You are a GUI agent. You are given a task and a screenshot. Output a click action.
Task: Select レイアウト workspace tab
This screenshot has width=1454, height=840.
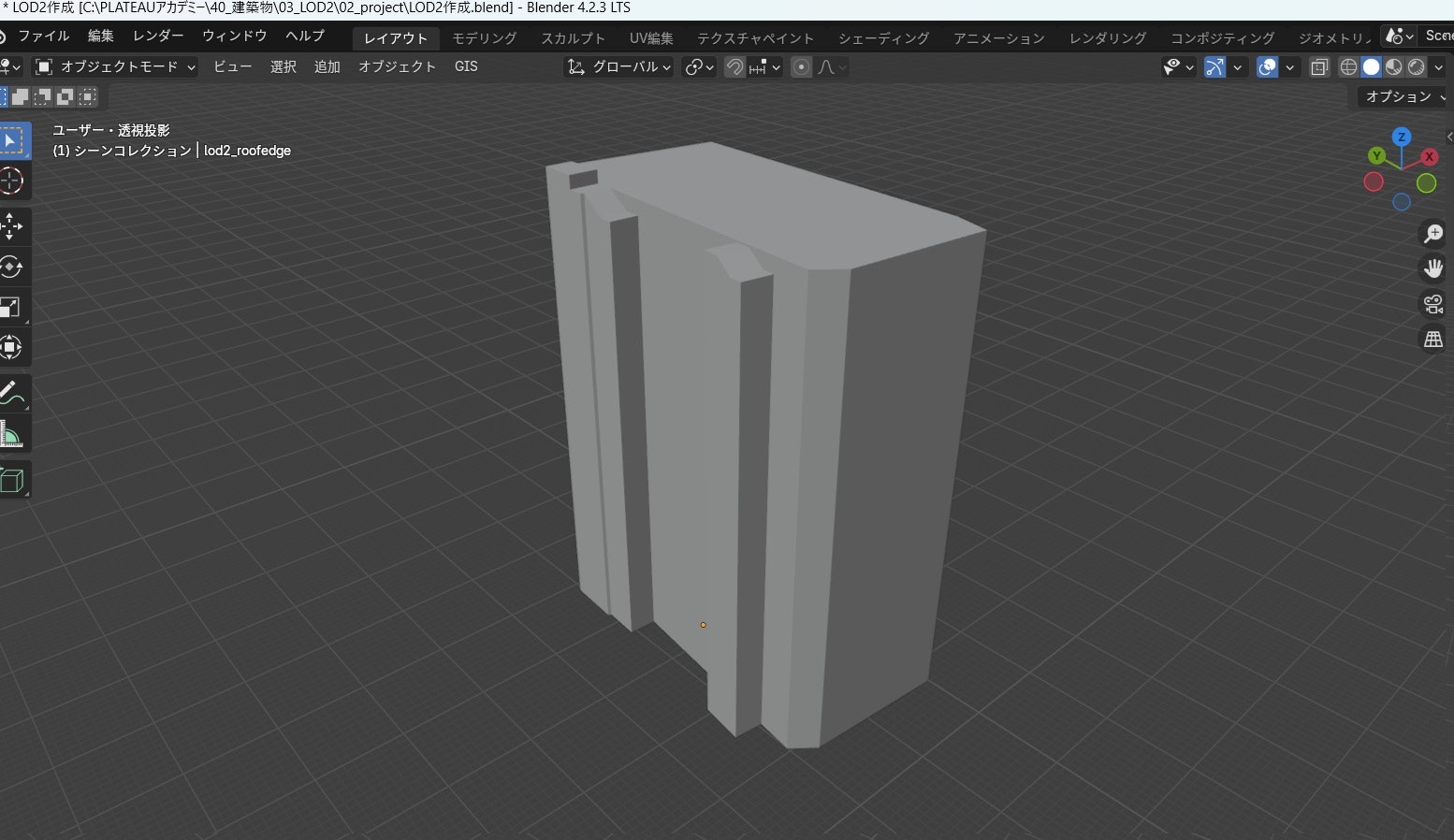tap(396, 38)
